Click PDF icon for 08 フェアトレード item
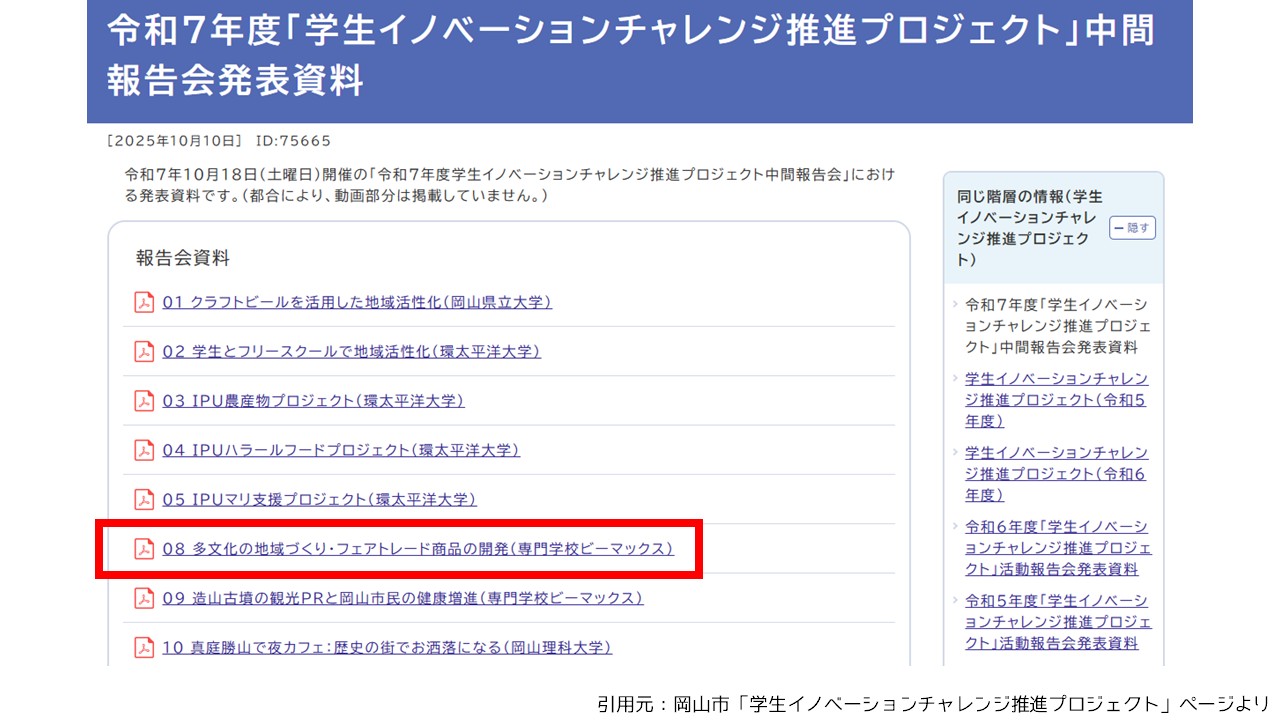1280x720 pixels. 144,549
